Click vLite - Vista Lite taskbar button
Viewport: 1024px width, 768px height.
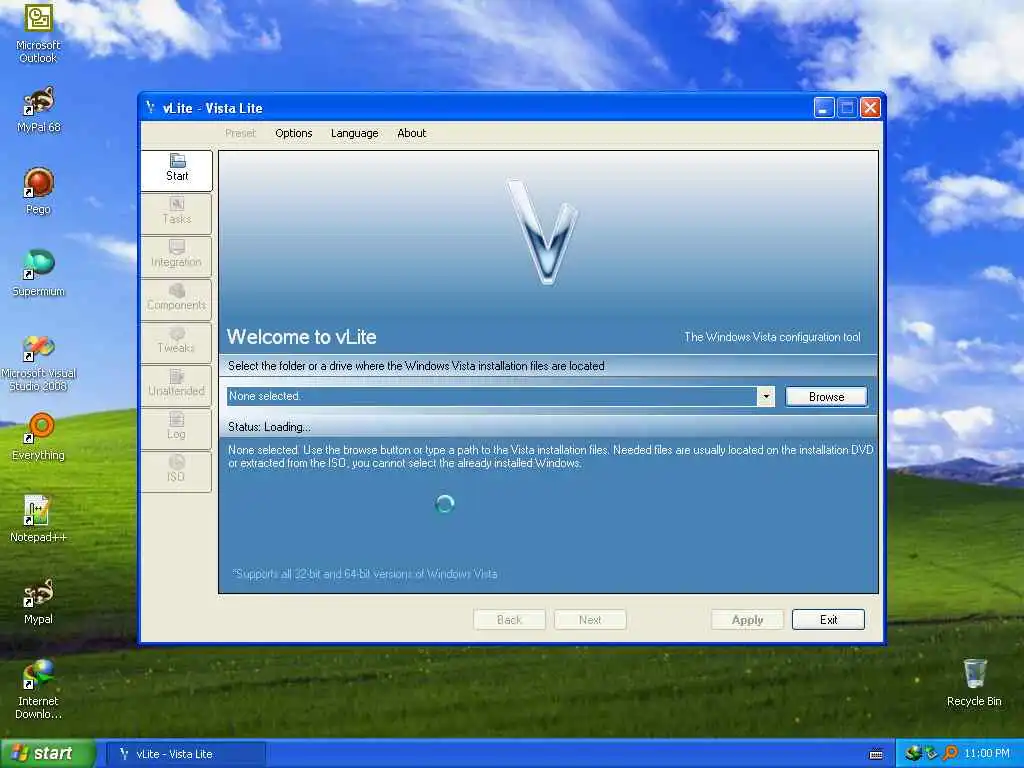coord(185,754)
